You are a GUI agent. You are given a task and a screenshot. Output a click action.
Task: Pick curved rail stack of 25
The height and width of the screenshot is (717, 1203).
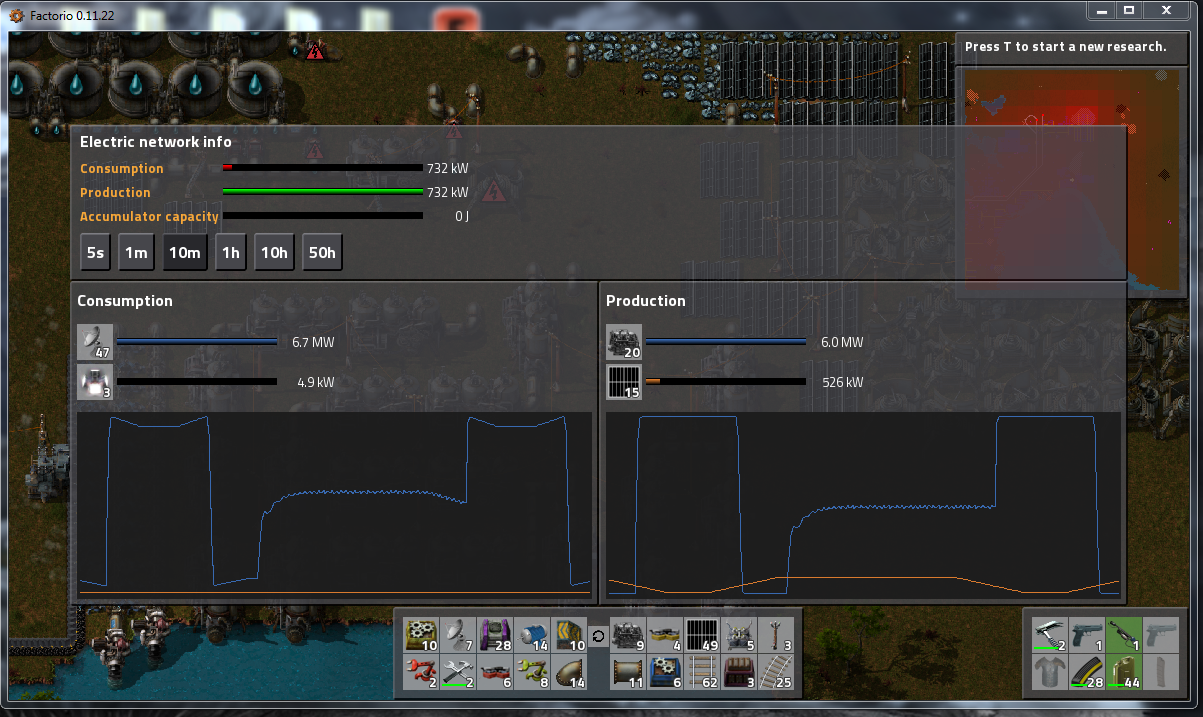pyautogui.click(x=777, y=672)
